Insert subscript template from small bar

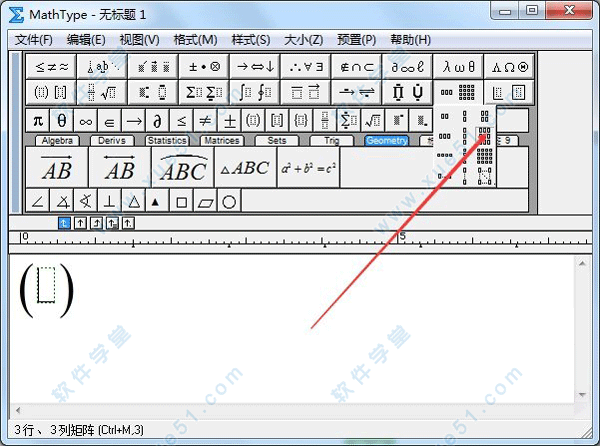point(420,121)
